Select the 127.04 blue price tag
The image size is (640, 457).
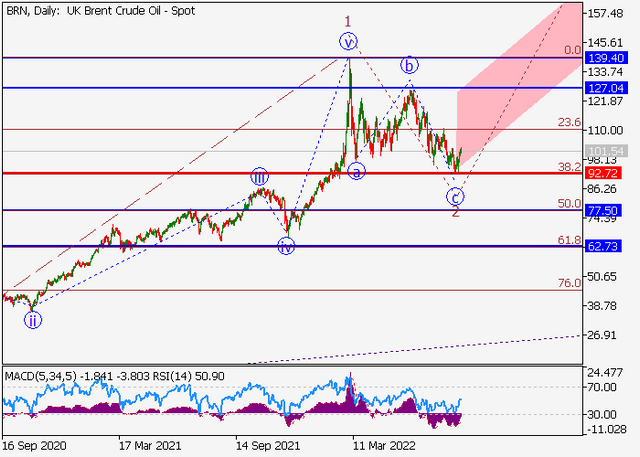click(x=603, y=88)
